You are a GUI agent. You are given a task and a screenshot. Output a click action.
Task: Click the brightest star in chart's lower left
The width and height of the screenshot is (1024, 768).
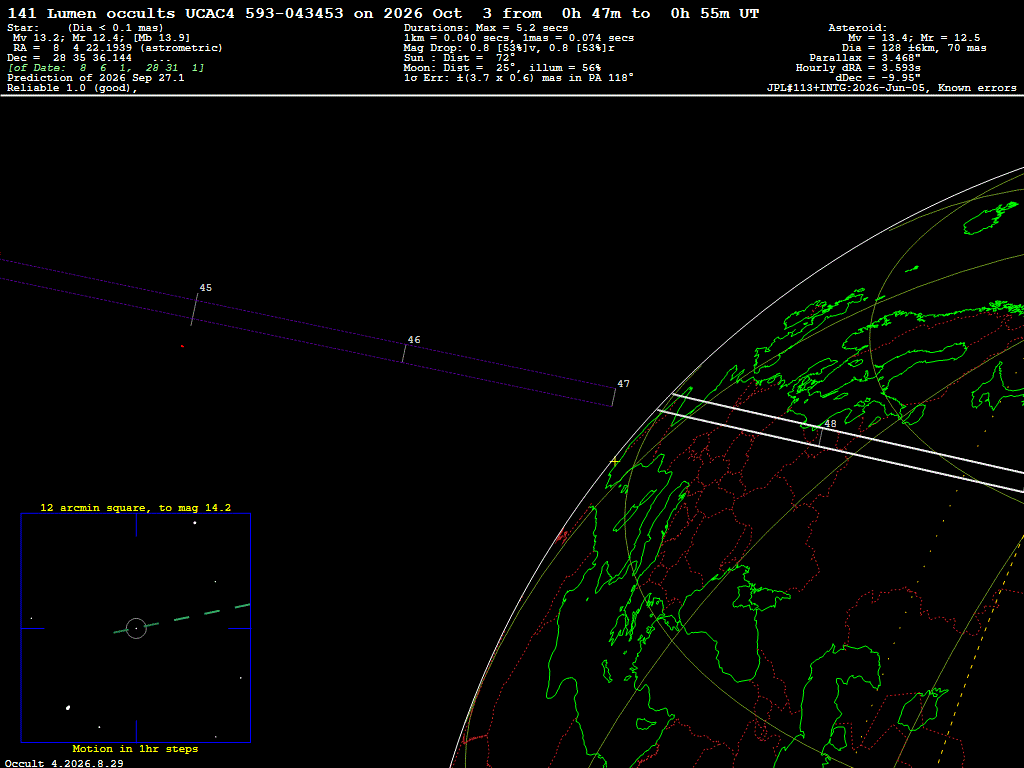click(68, 707)
